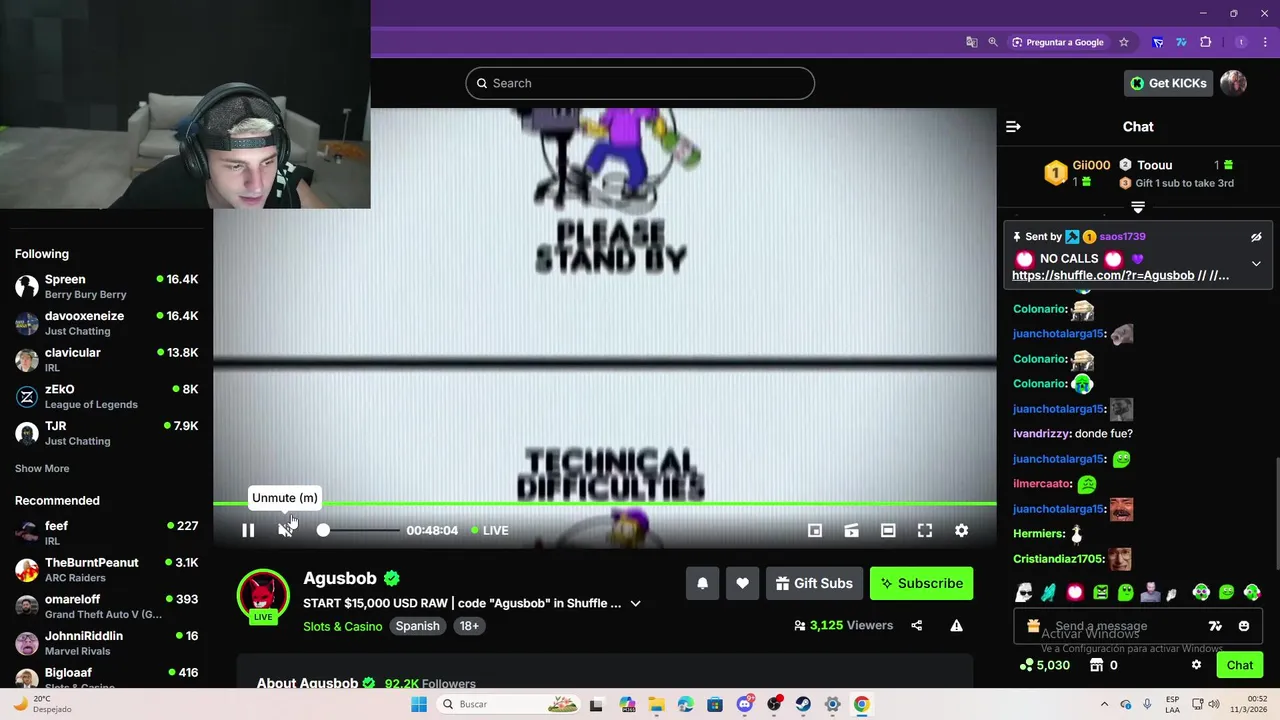Viewport: 1280px width, 720px height.
Task: Open the channel shop icon
Action: tap(1096, 665)
